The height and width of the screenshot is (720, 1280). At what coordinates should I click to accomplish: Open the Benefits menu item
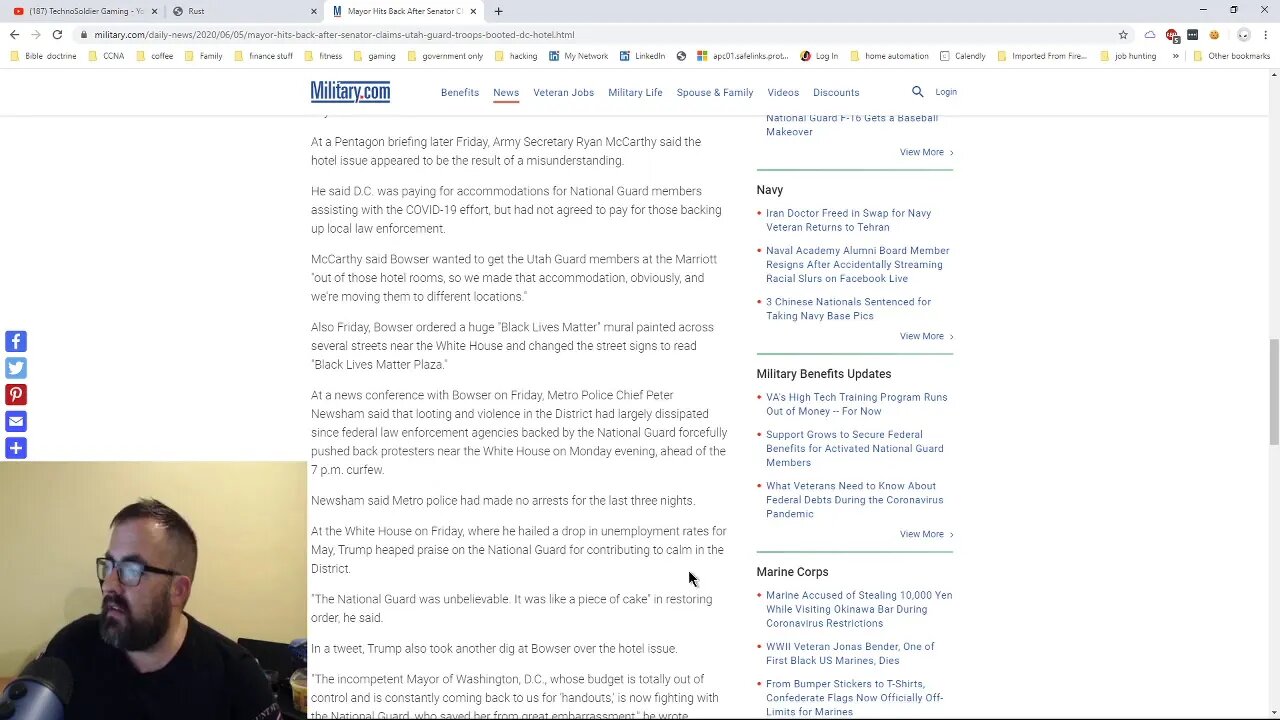(460, 92)
